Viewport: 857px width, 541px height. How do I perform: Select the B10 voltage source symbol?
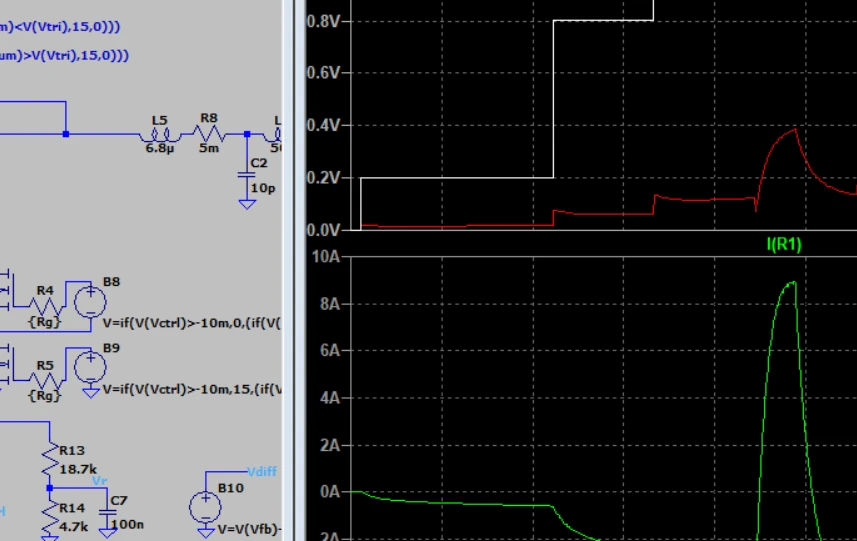[205, 506]
